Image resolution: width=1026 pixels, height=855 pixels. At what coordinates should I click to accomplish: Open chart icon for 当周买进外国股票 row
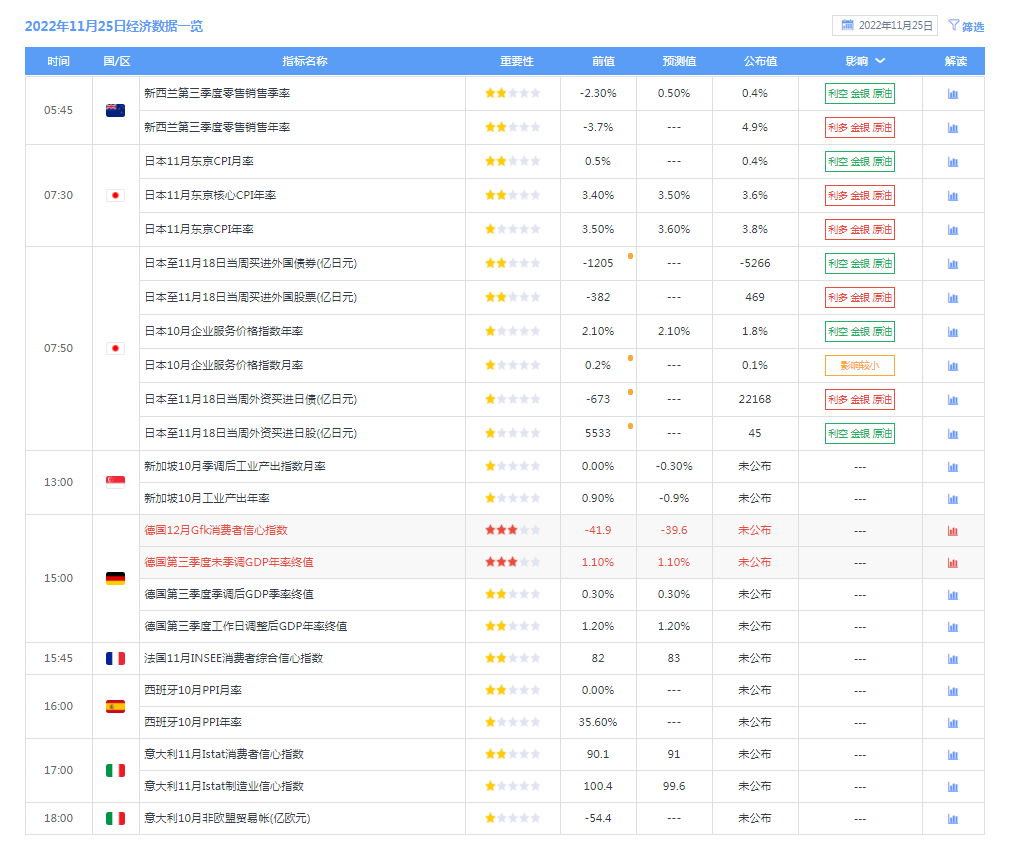tap(953, 298)
